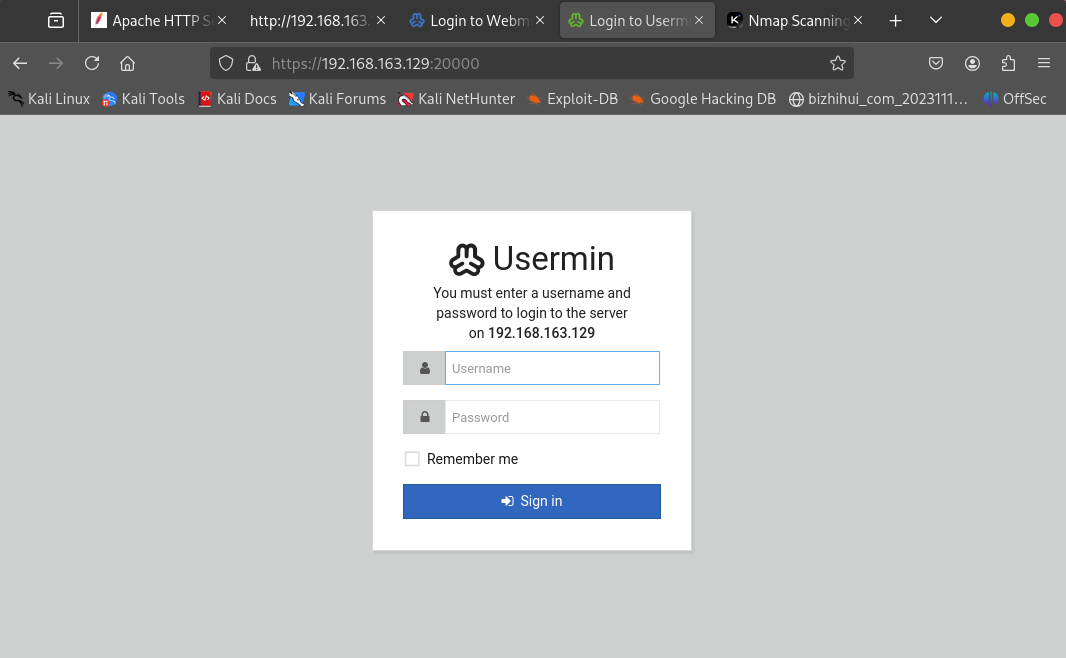Open Kali Tools bookmark
This screenshot has width=1066, height=658.
point(143,99)
